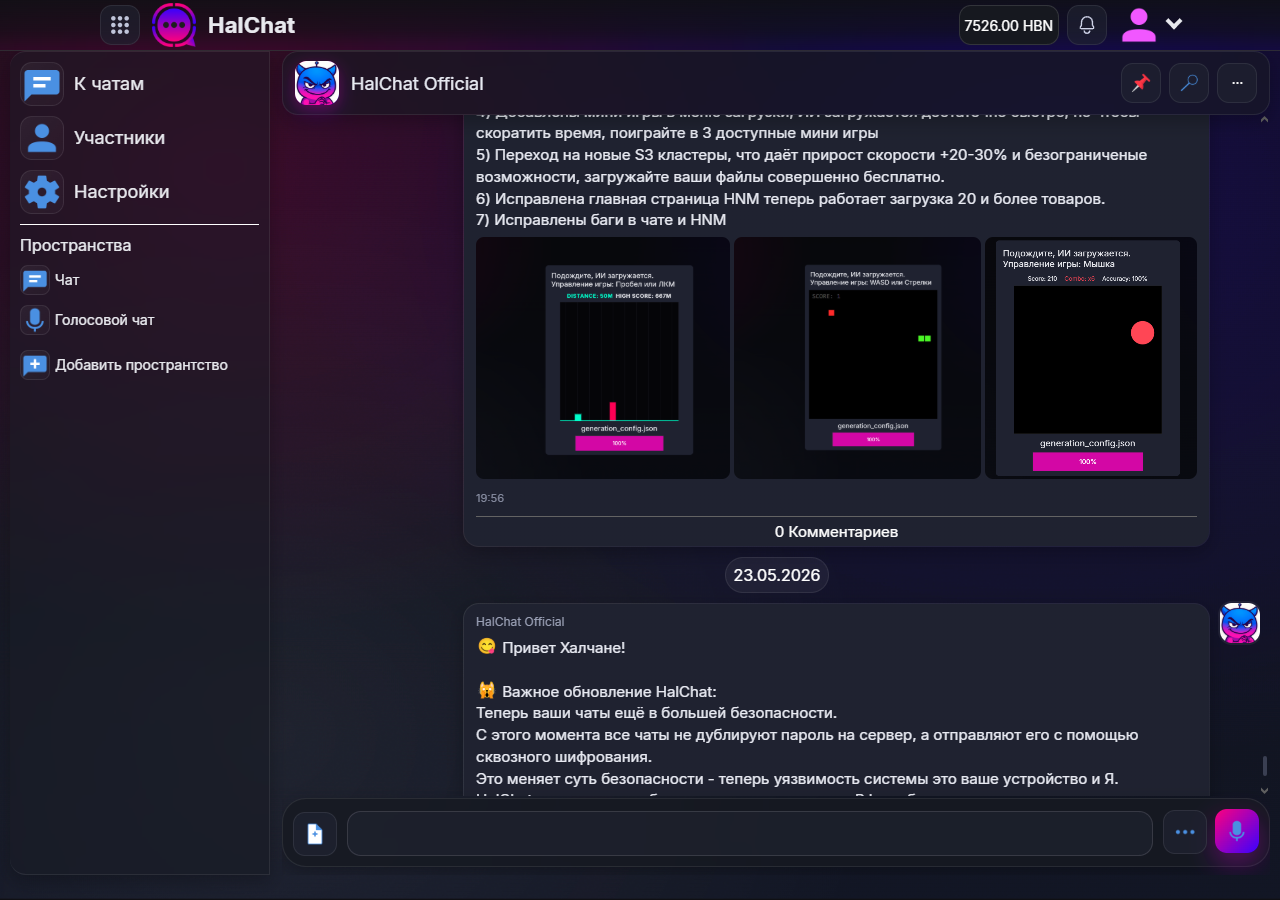Expand the user profile dropdown arrow
Viewport: 1280px width, 900px height.
point(1175,24)
